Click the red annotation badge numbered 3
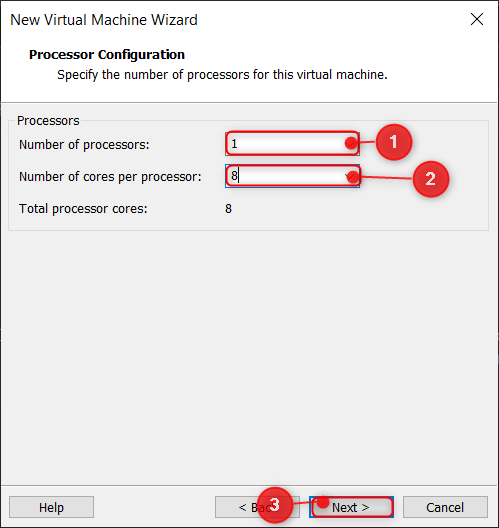Screen dimensions: 499x528 pyautogui.click(x=274, y=505)
